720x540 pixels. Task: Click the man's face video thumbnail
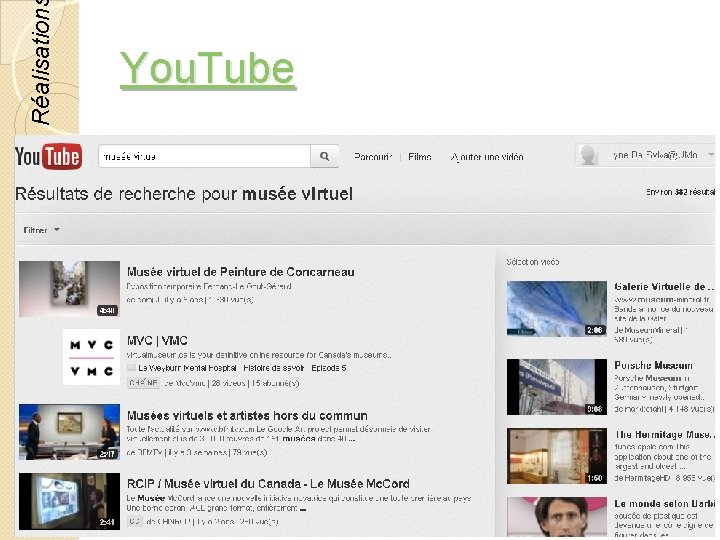coord(557,517)
